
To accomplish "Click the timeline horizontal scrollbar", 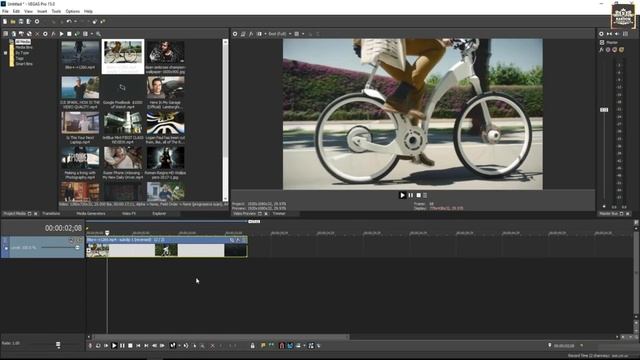I will 221,337.
